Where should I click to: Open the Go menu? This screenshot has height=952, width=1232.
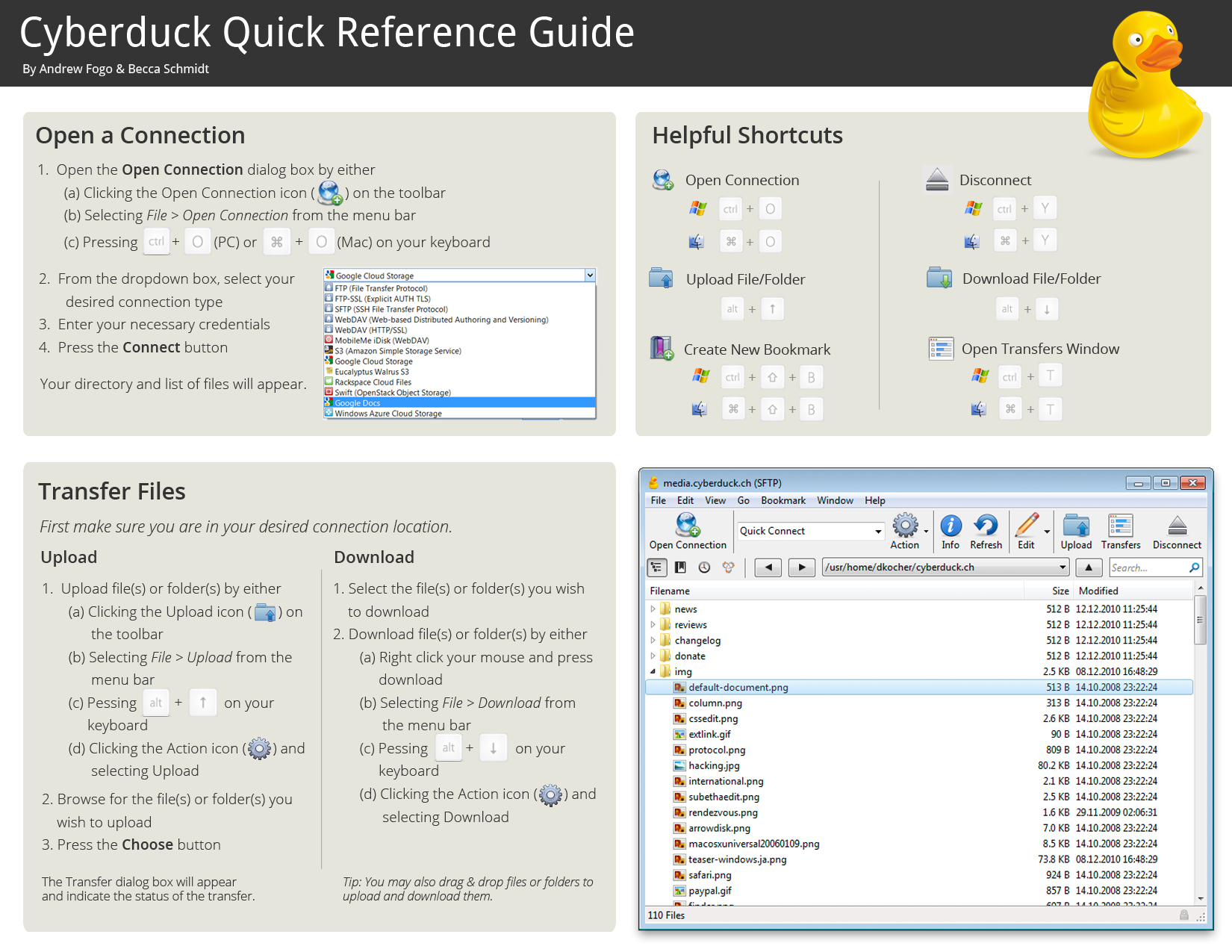743,500
